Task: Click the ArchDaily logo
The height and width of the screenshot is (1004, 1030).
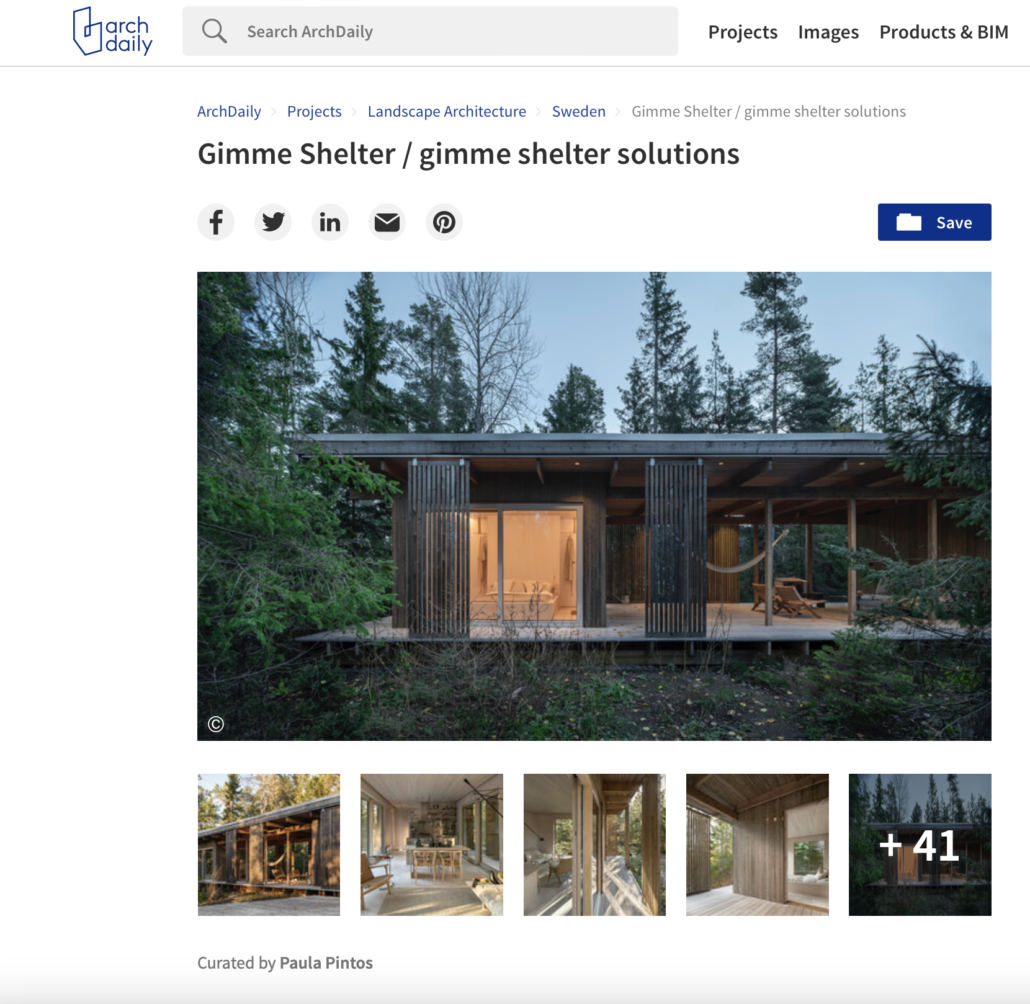Action: 112,32
